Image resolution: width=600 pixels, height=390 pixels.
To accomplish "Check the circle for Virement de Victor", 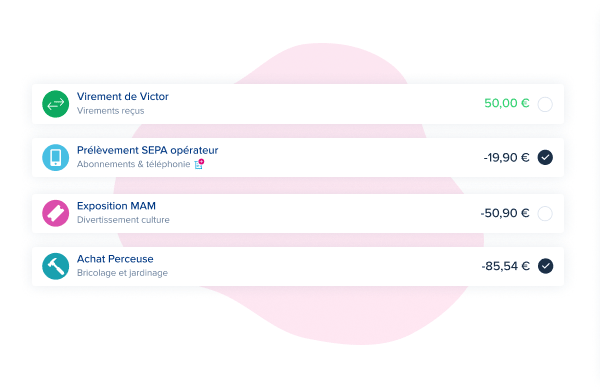I will point(545,104).
